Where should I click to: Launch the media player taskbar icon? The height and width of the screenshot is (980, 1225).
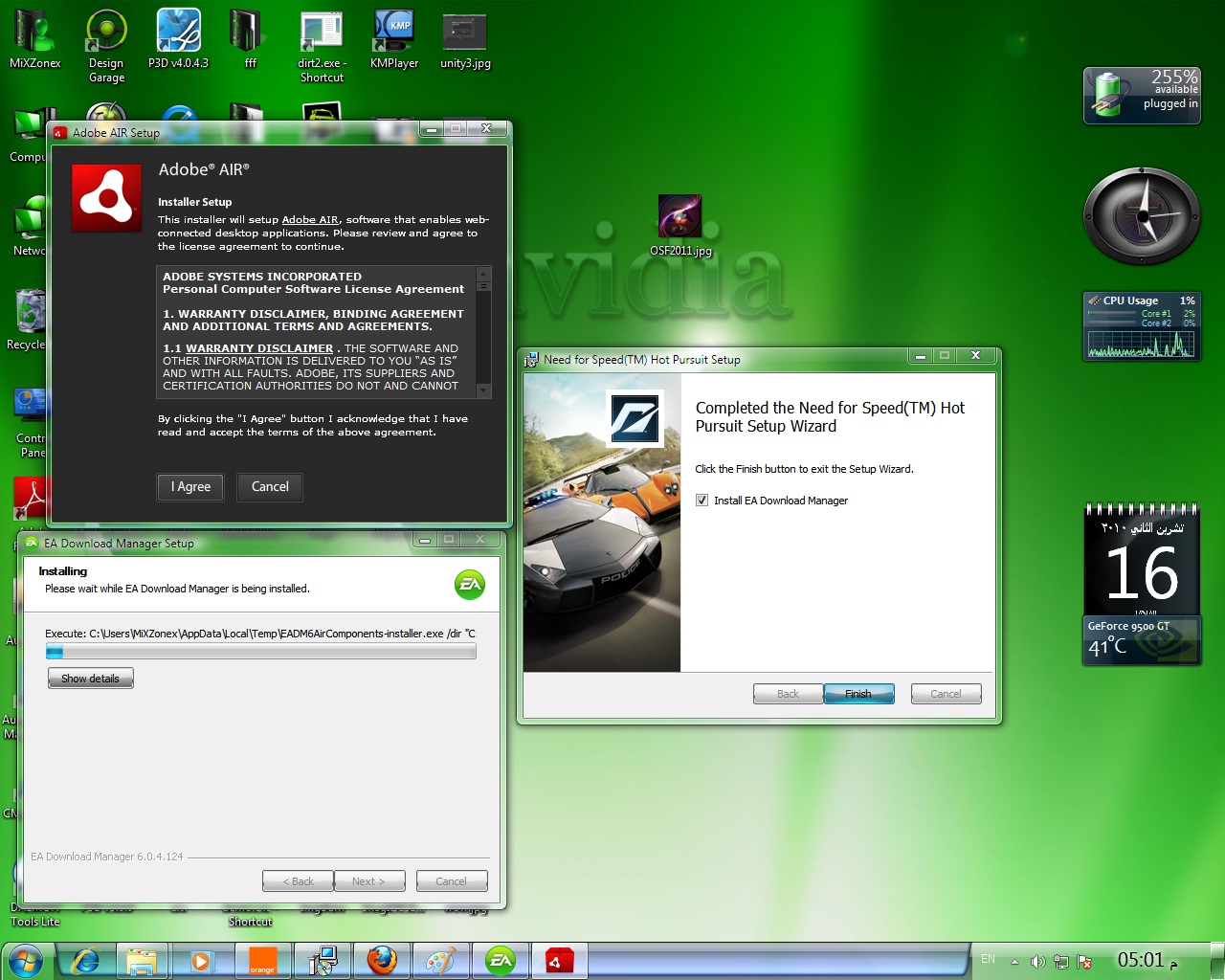point(202,961)
